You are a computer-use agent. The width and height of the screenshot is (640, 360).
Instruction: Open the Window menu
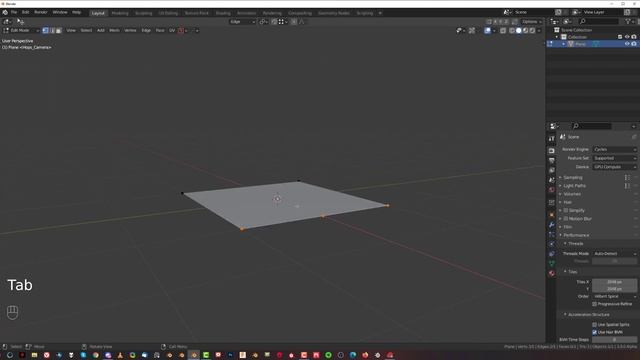point(60,13)
